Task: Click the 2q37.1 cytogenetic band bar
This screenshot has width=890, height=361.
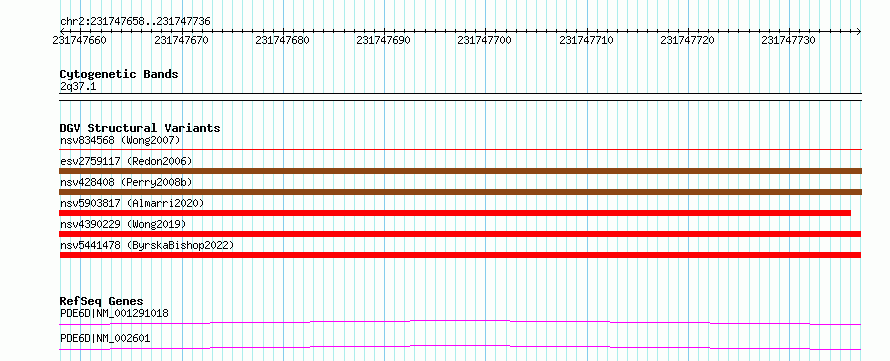Action: click(460, 96)
